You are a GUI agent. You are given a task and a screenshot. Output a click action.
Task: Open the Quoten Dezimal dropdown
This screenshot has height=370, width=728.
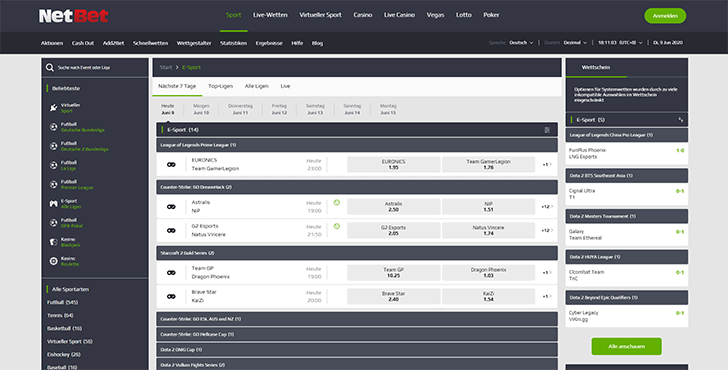(x=575, y=43)
